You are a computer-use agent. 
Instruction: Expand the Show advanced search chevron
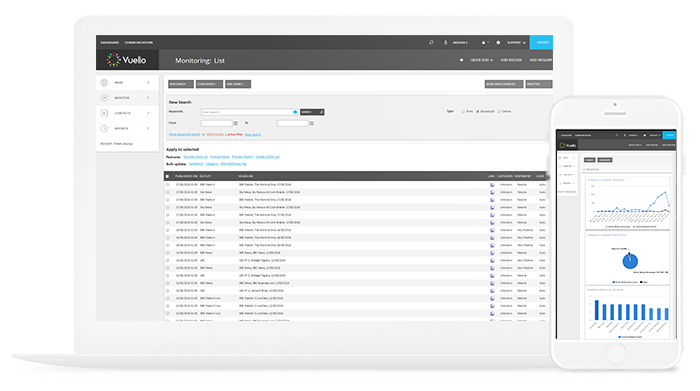(203, 134)
